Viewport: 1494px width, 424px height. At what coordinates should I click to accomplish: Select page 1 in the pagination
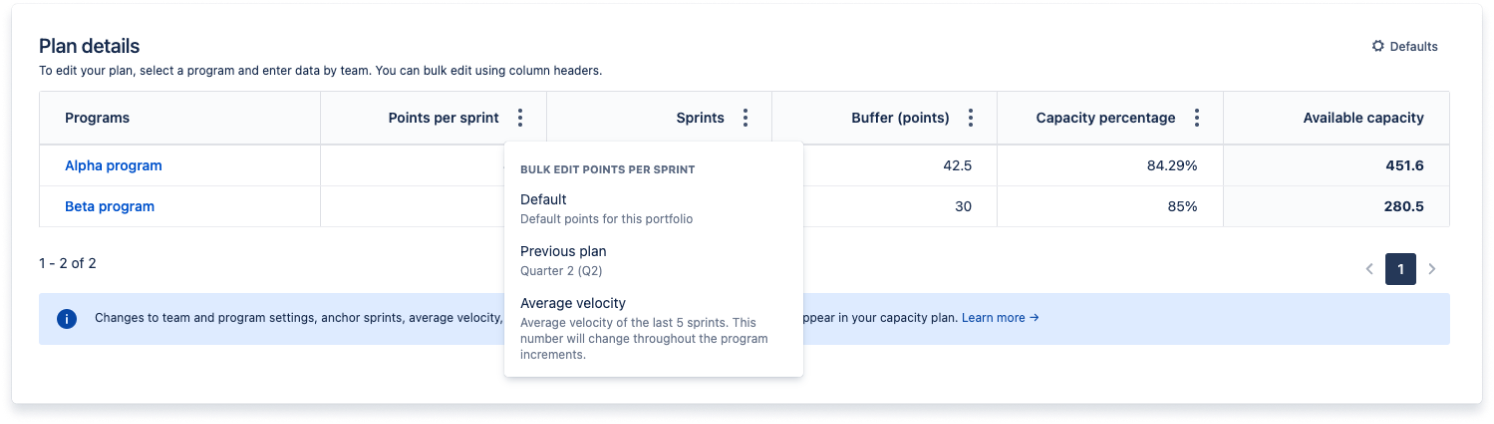tap(1401, 269)
